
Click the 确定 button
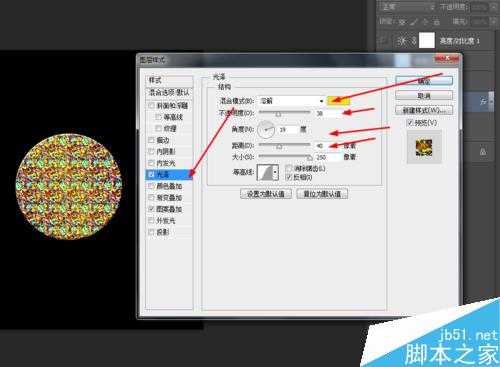(x=424, y=81)
